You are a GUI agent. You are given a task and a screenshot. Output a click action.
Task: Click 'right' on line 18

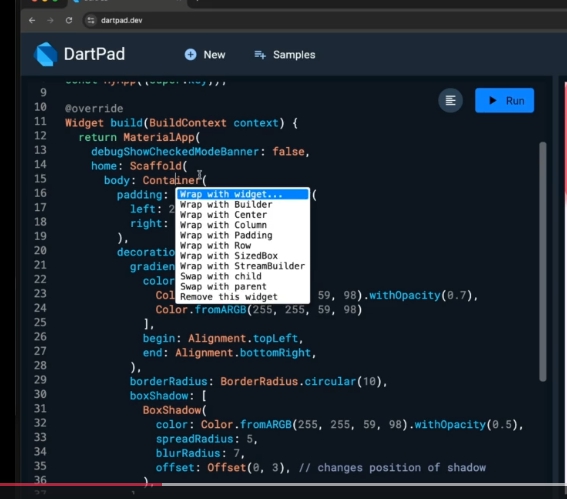(x=146, y=223)
